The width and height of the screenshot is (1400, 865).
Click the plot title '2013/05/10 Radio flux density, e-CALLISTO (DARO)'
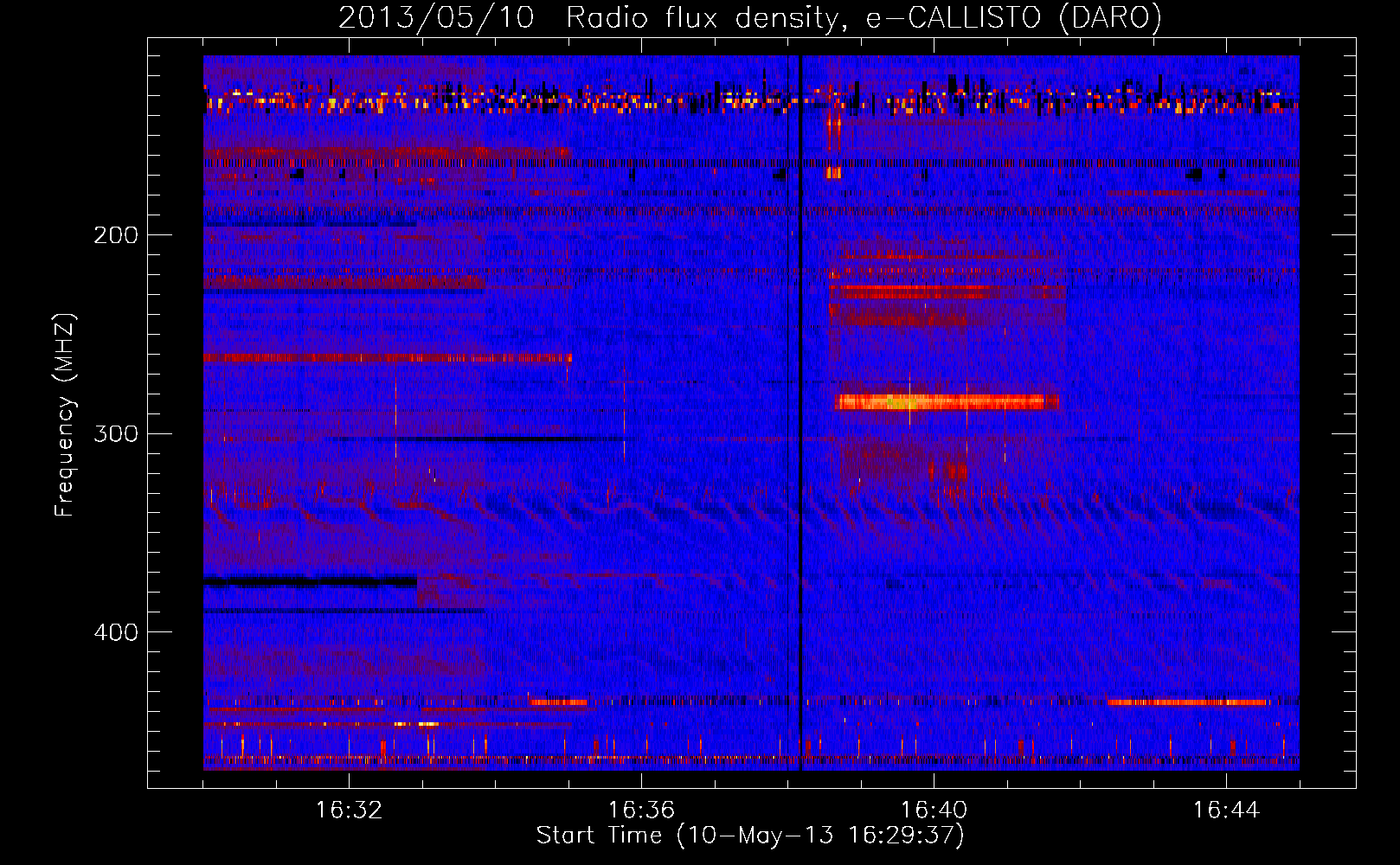(x=749, y=17)
